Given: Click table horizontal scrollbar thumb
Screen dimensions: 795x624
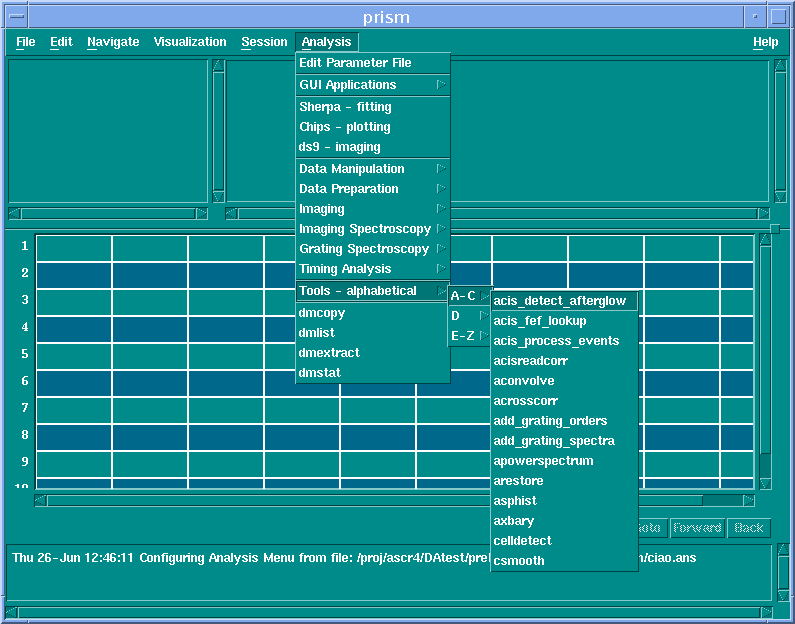Looking at the screenshot, I should coord(375,501).
